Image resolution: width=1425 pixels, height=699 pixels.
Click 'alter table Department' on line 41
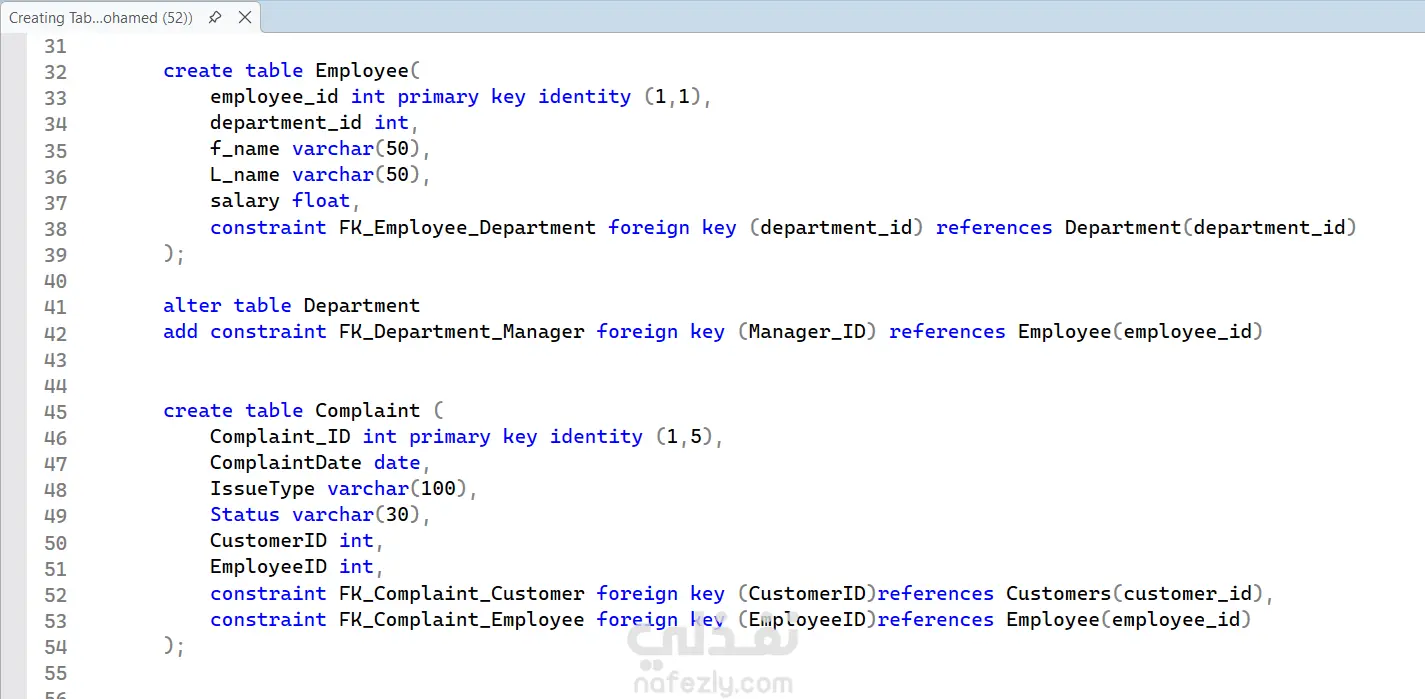coord(292,306)
